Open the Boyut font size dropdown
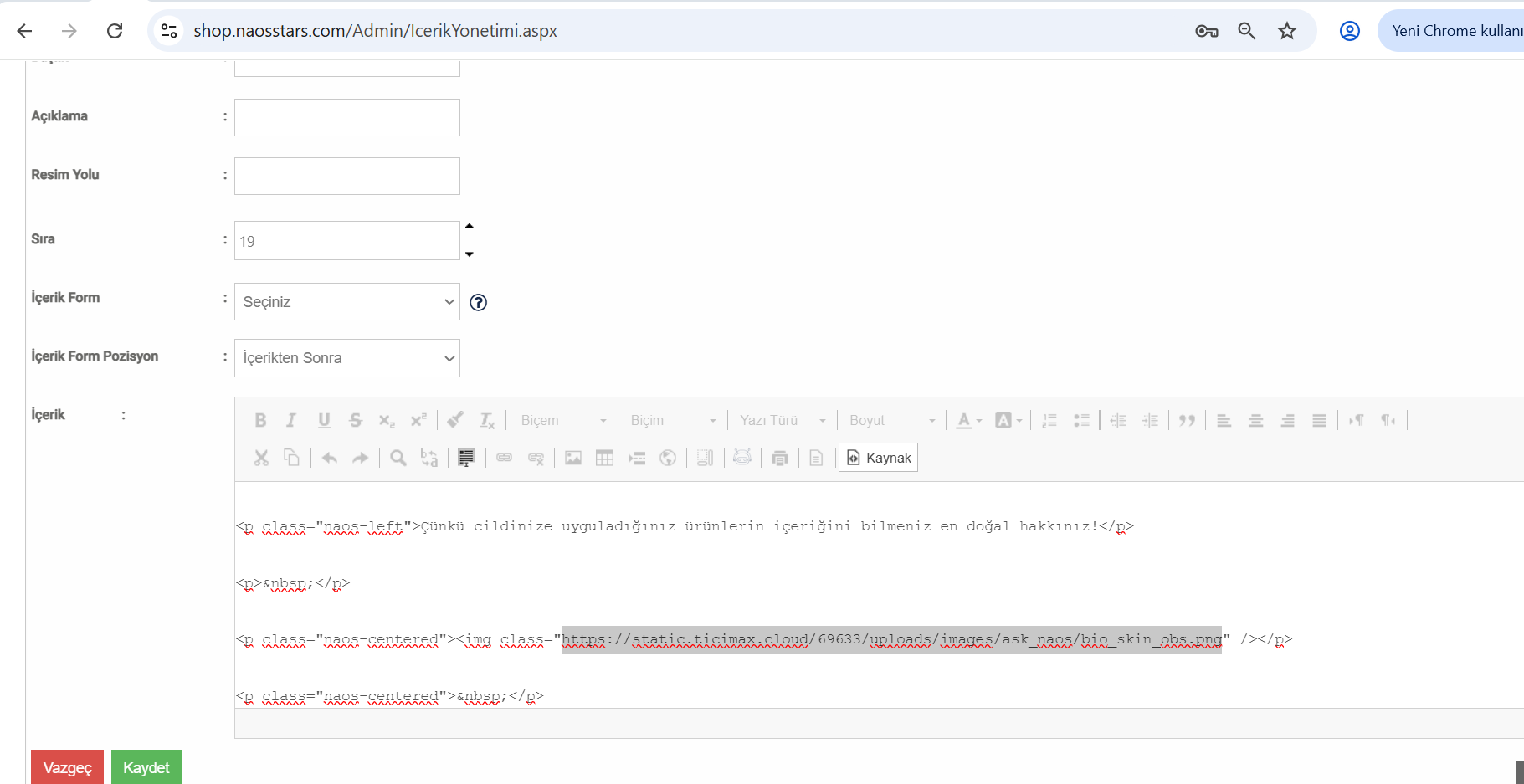The height and width of the screenshot is (784, 1524). [x=892, y=420]
